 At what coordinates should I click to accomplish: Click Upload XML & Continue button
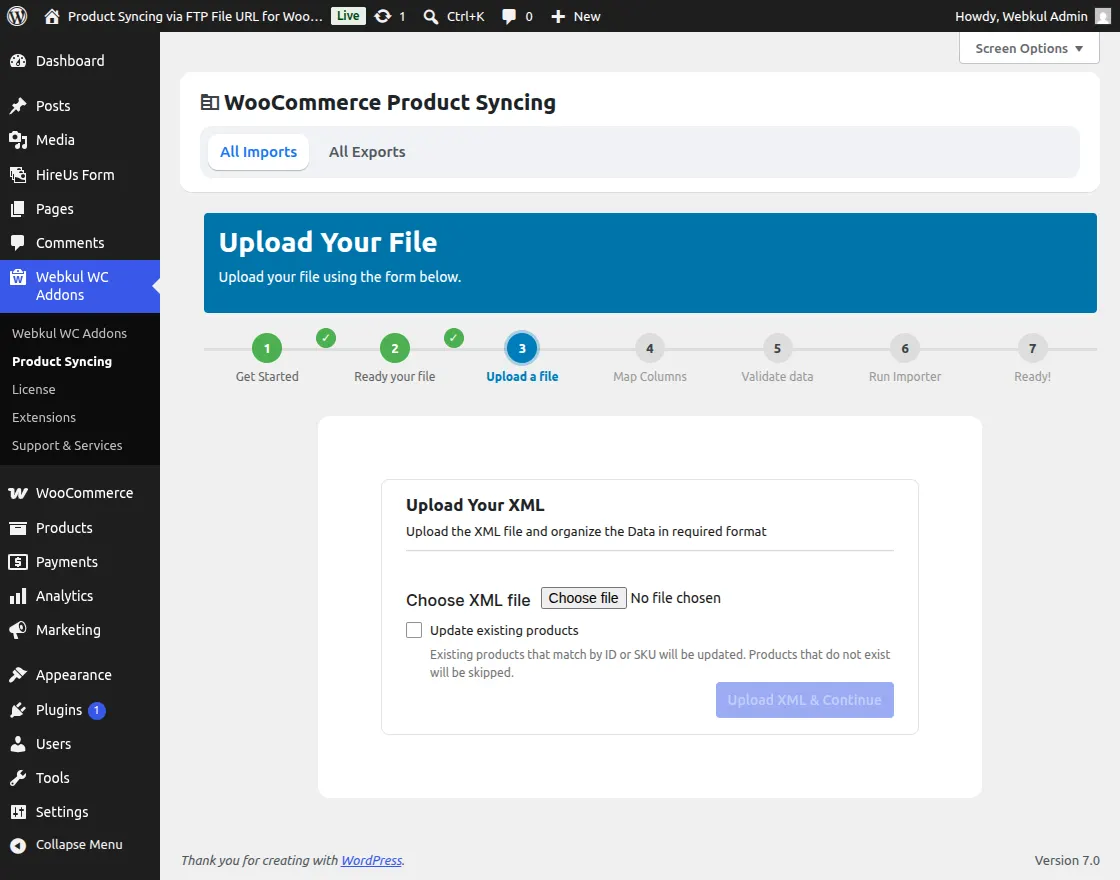(x=804, y=700)
